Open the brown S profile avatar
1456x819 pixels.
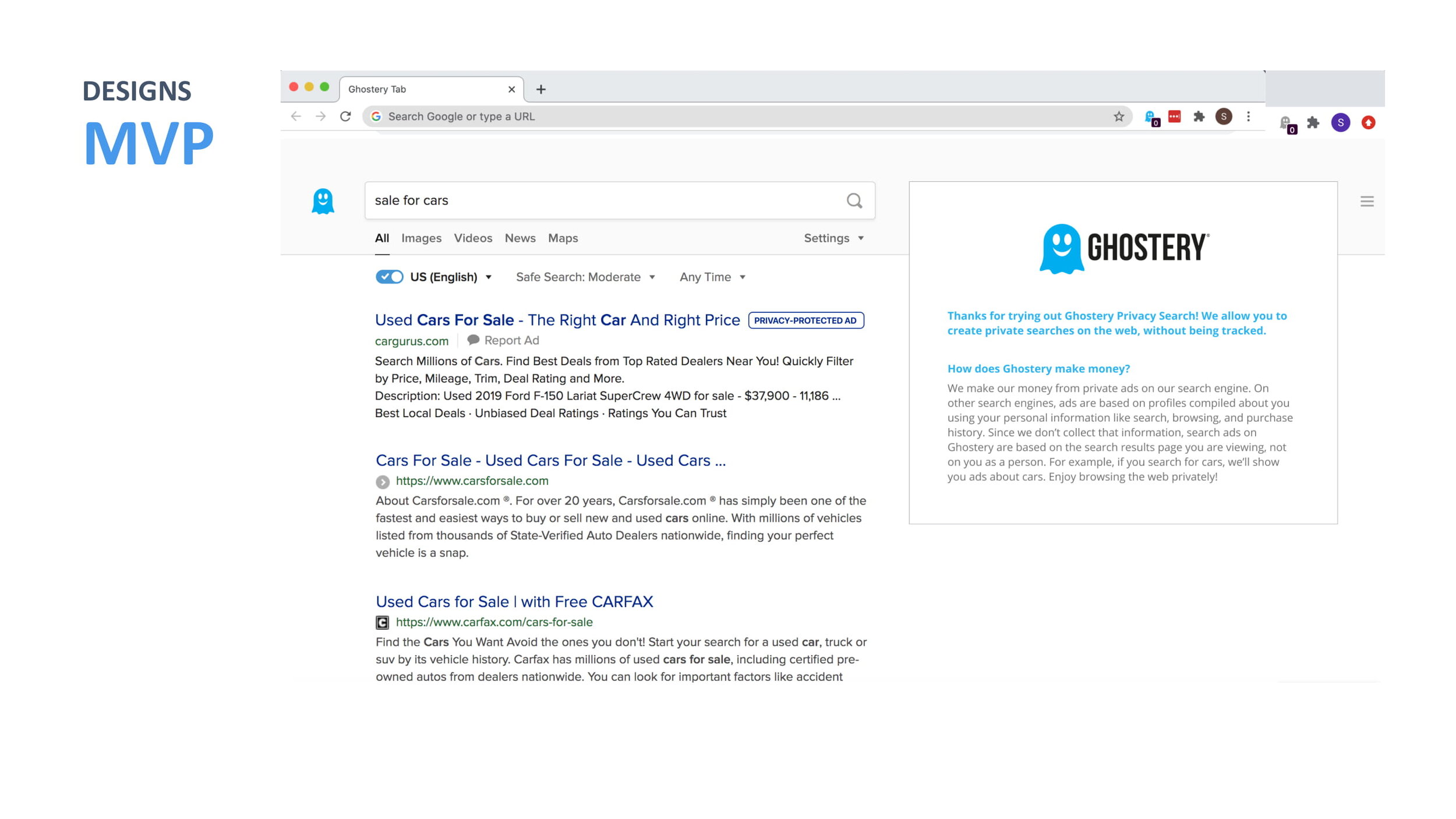coord(1224,117)
